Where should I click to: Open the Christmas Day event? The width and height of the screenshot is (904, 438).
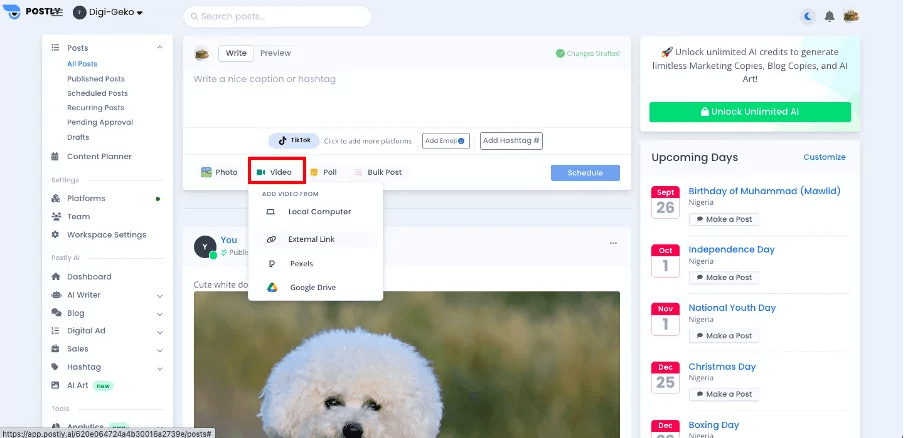point(722,367)
